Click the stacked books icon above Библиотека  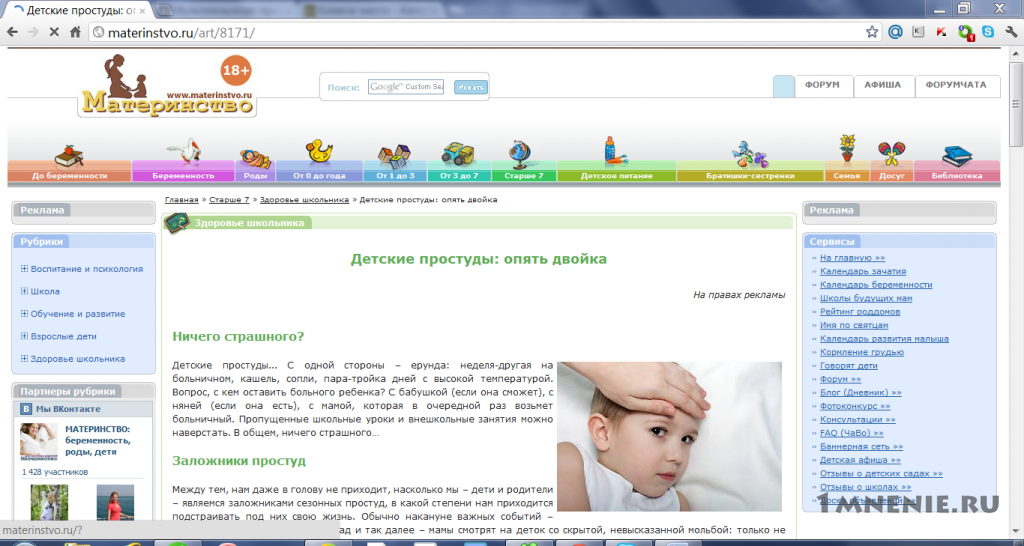point(957,157)
